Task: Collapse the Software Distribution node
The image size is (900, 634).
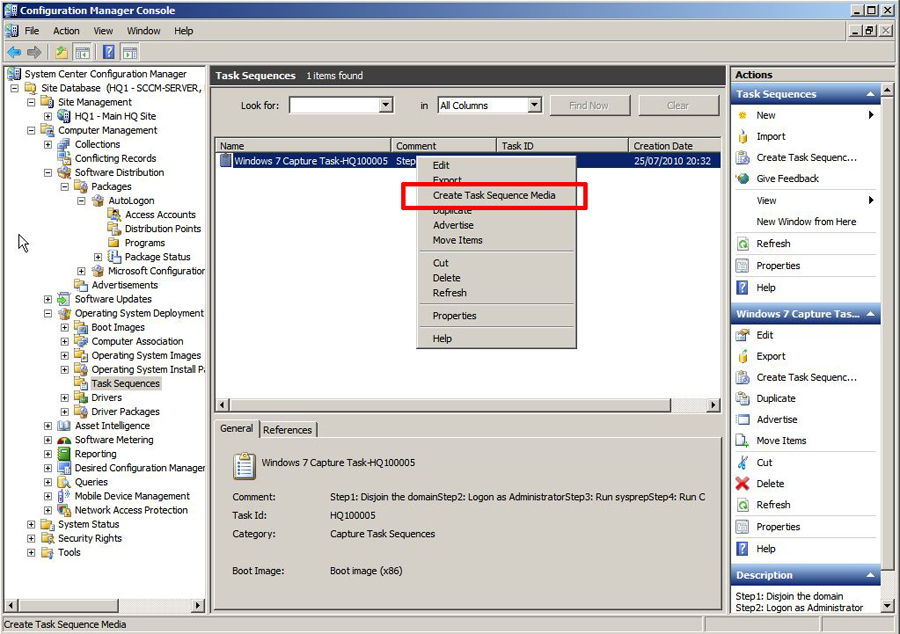Action: coord(48,173)
